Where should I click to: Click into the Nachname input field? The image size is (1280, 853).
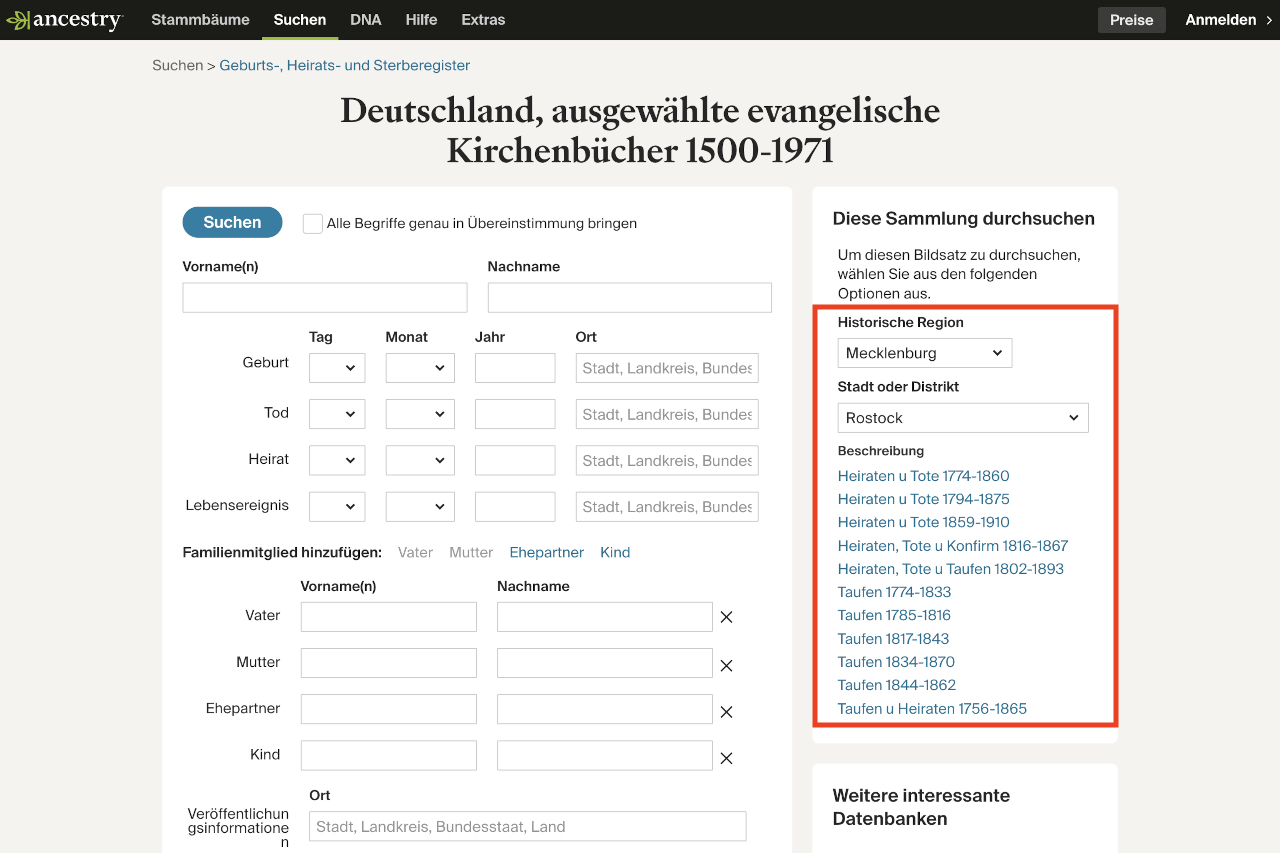[x=629, y=298]
